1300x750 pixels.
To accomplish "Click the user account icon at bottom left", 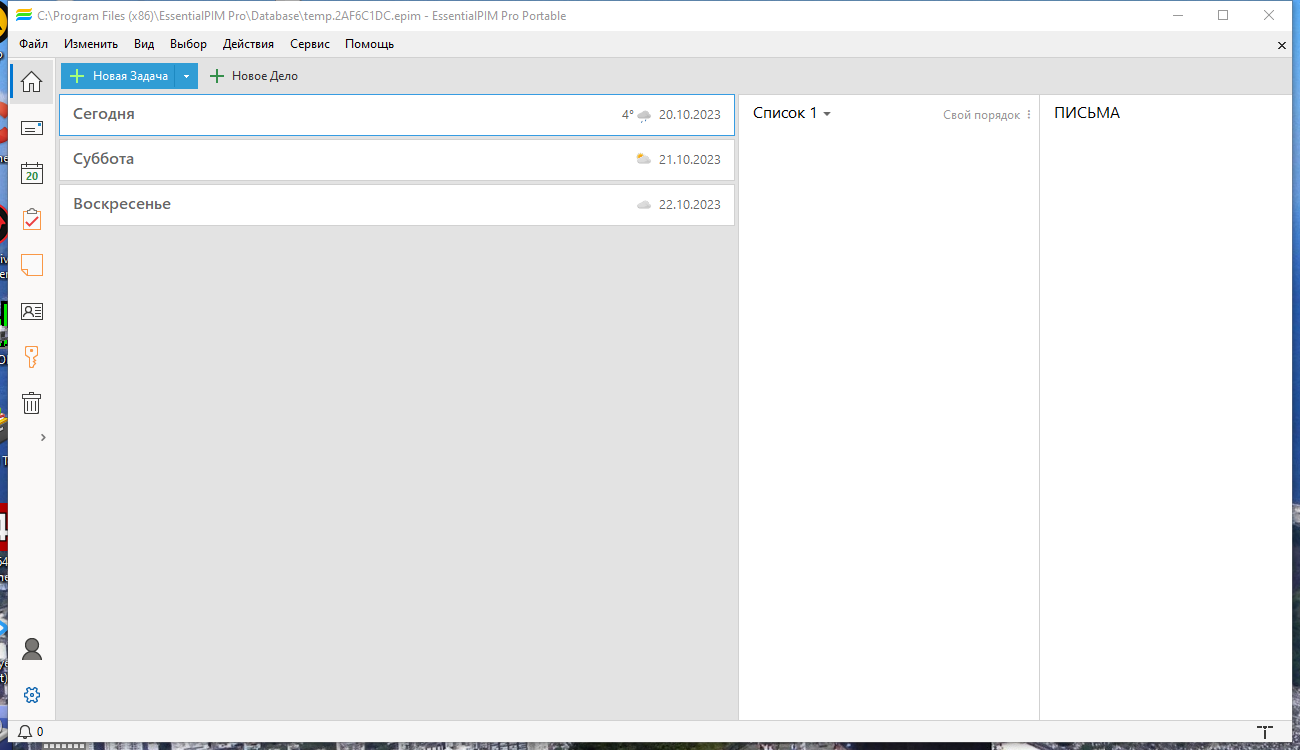I will click(x=31, y=648).
